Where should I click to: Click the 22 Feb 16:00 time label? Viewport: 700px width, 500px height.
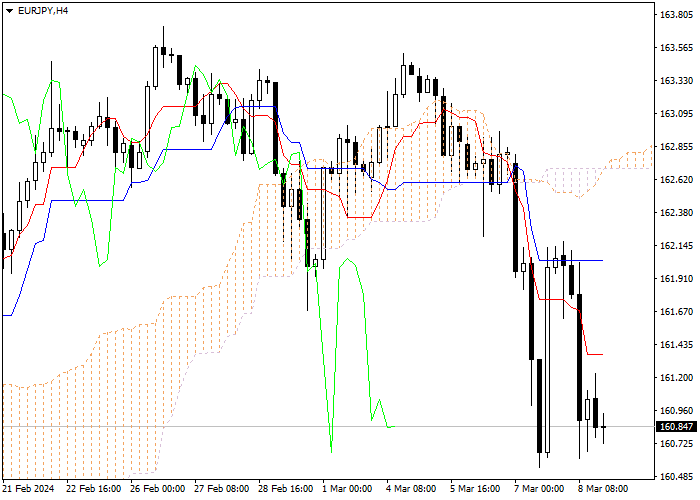point(93,489)
